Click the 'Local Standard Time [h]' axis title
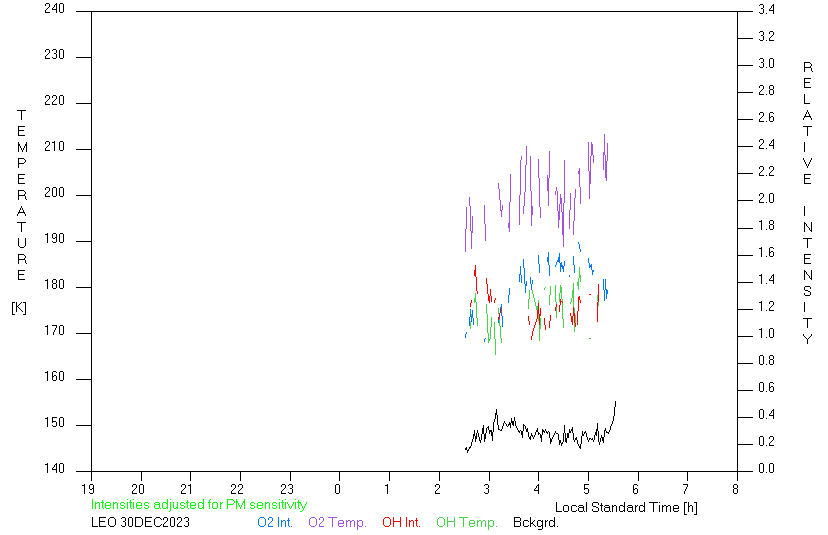Viewport: 828px width, 535px height. [626, 507]
